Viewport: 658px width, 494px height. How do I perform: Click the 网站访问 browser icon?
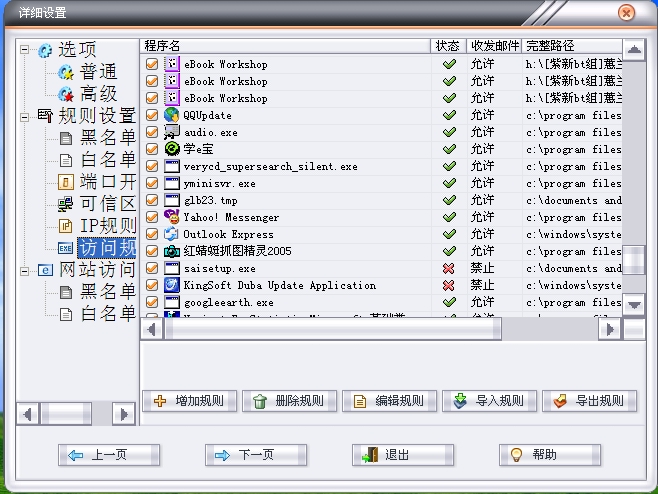(x=45, y=270)
